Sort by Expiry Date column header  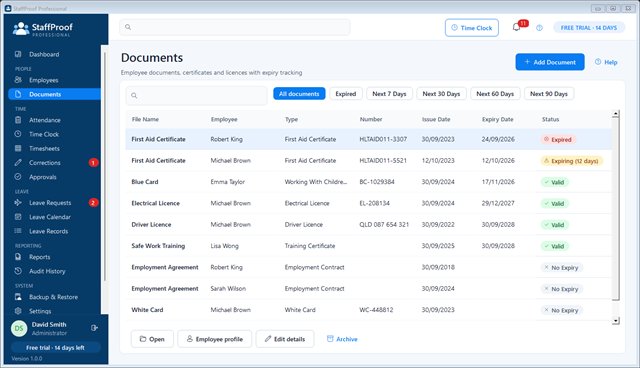tap(498, 120)
